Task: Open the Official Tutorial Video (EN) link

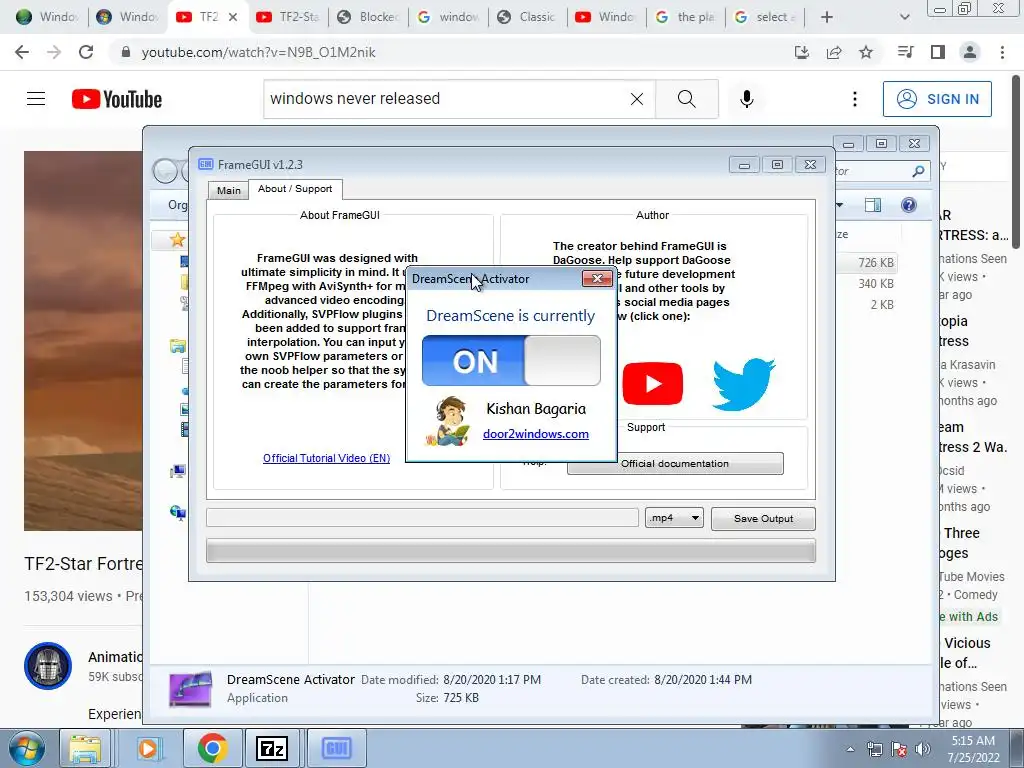Action: click(x=326, y=458)
